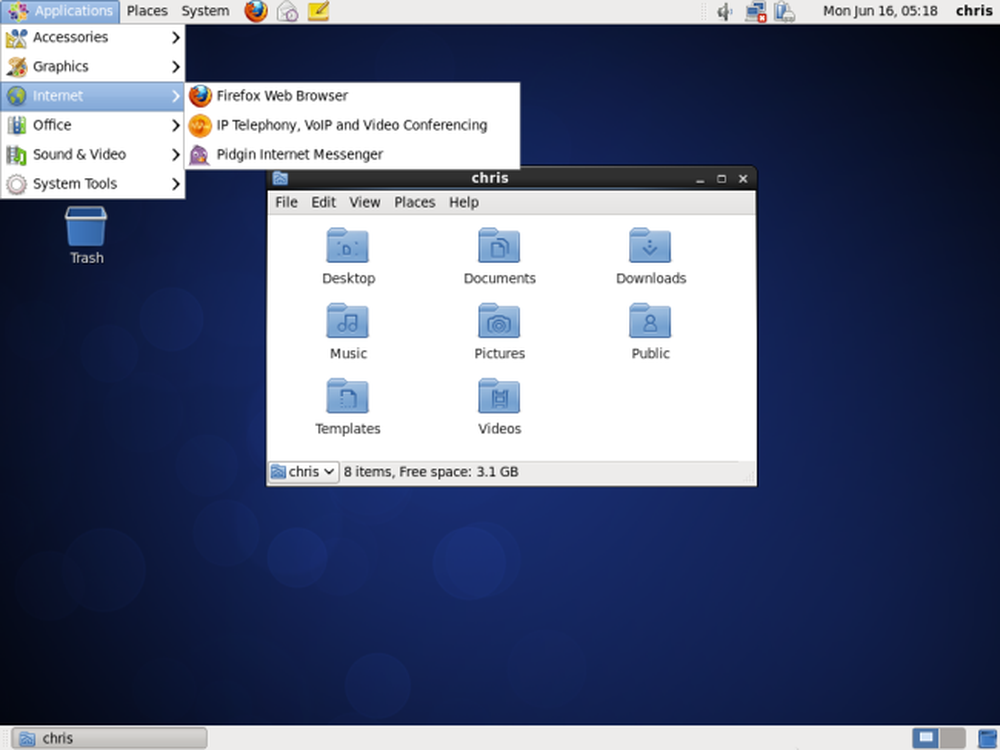Screen dimensions: 1000x750
Task: Expand the Accessories submenu
Action: pos(93,38)
